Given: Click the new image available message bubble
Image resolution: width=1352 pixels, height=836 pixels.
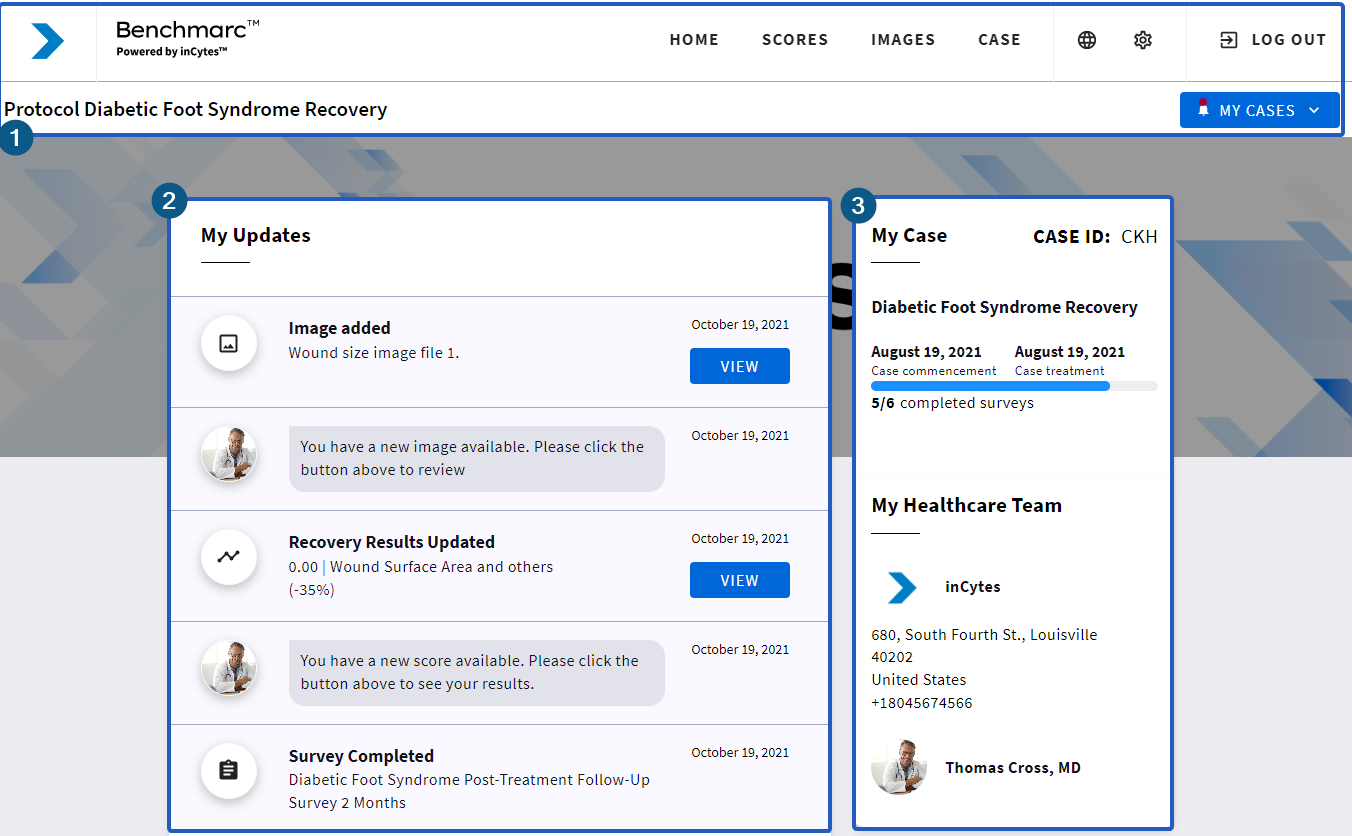Looking at the screenshot, I should coord(477,459).
